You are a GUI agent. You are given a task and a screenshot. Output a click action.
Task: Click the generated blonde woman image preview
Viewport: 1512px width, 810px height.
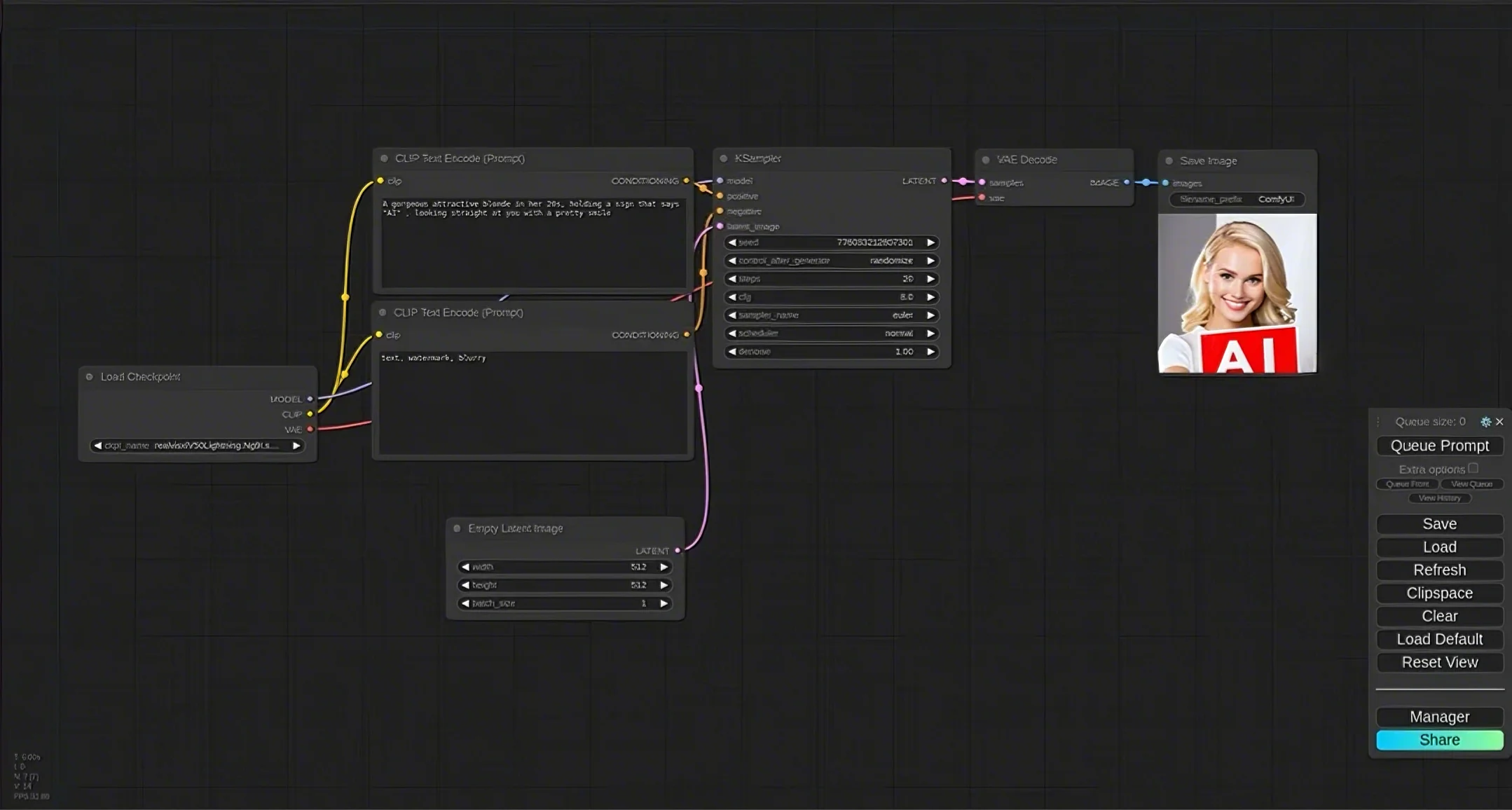pos(1237,294)
